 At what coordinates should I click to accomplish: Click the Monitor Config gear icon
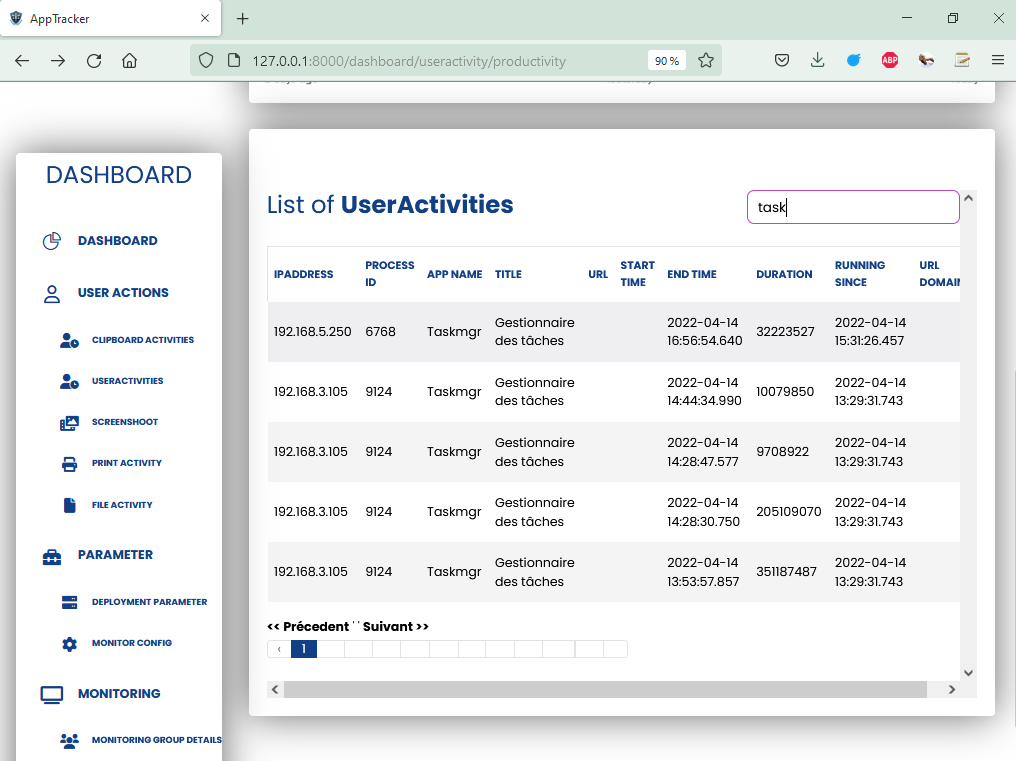(x=69, y=644)
